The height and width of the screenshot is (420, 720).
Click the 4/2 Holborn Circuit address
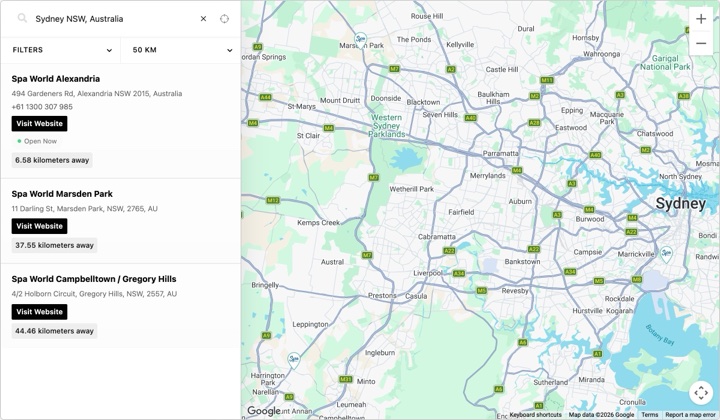[x=94, y=294]
